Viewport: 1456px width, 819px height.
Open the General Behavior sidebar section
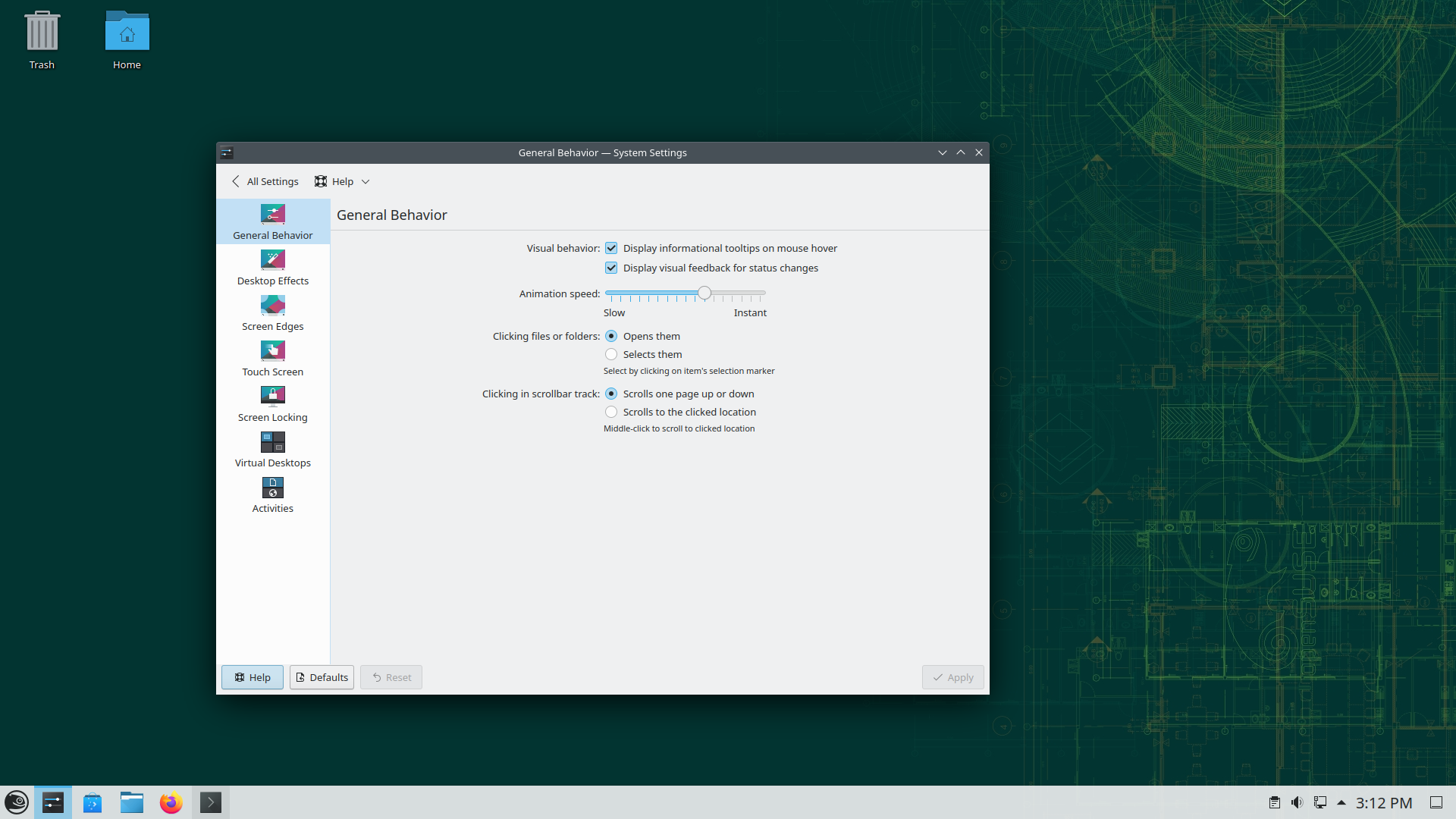[273, 221]
